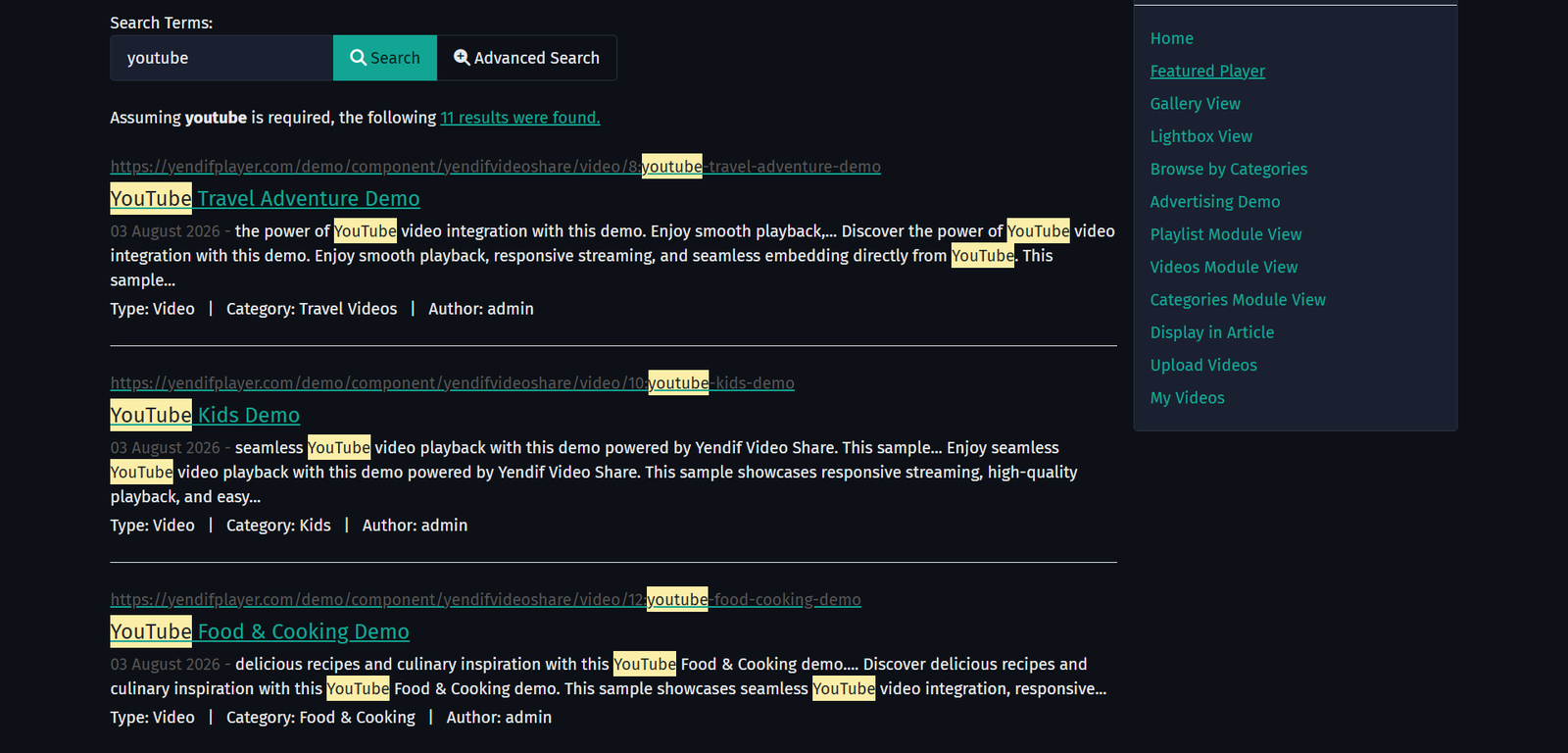Screen dimensions: 1568x753
Task: Click the magnifier icon in Search button
Action: point(359,58)
